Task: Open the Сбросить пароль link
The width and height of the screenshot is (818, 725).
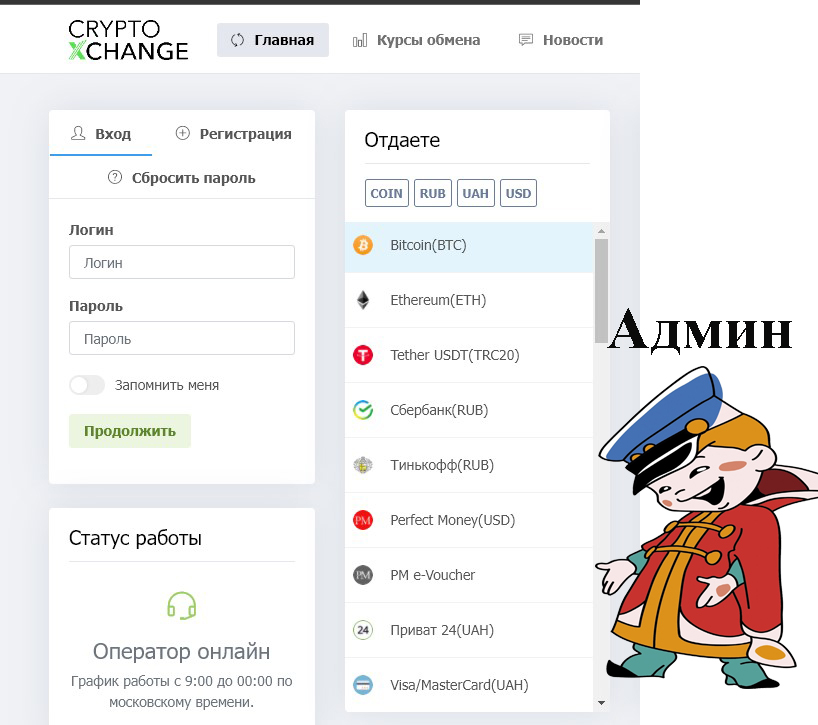Action: click(182, 178)
